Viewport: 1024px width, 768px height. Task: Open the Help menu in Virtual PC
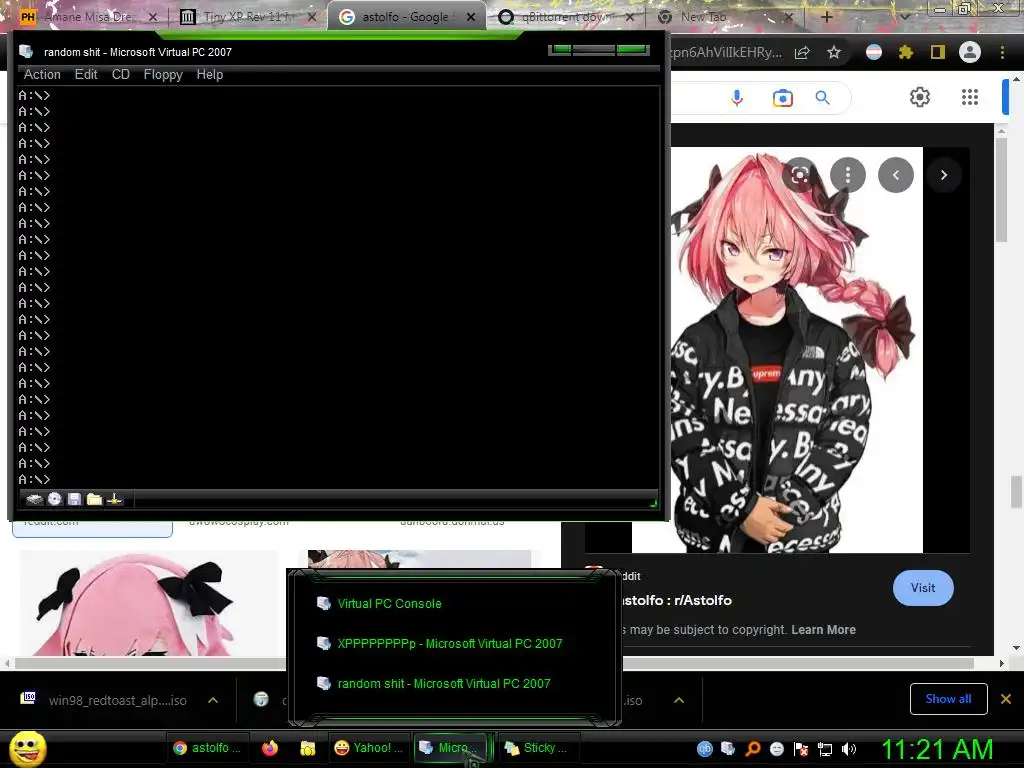point(210,74)
